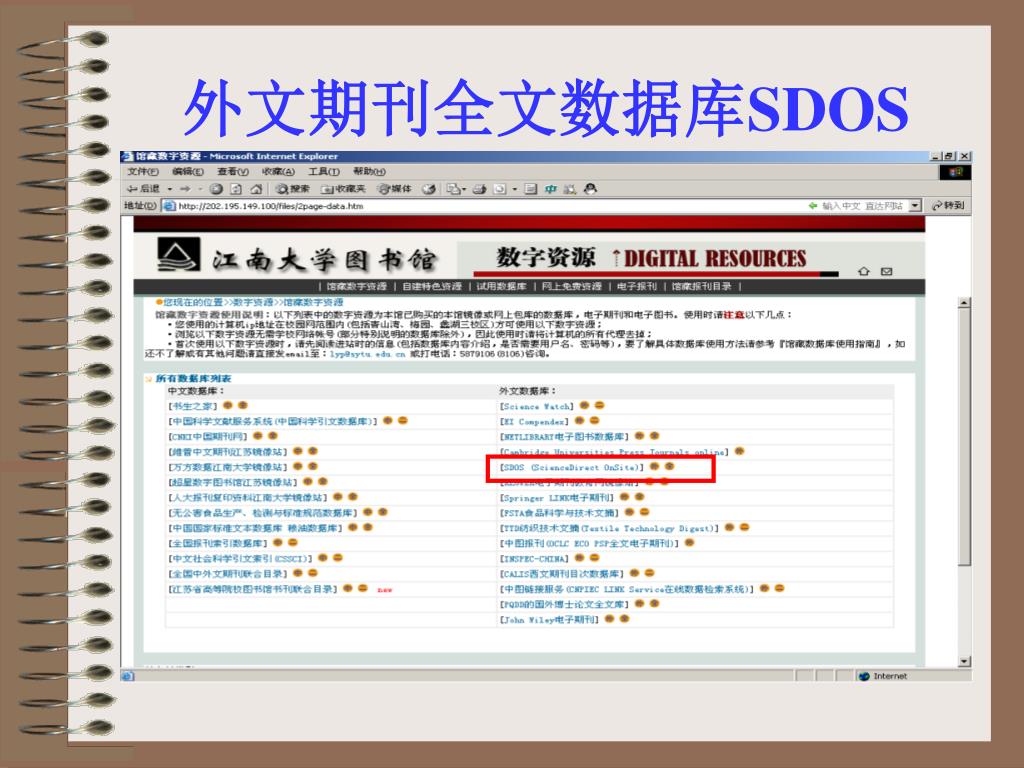
Task: Click the vertical scrollbar down arrow
Action: 964,661
